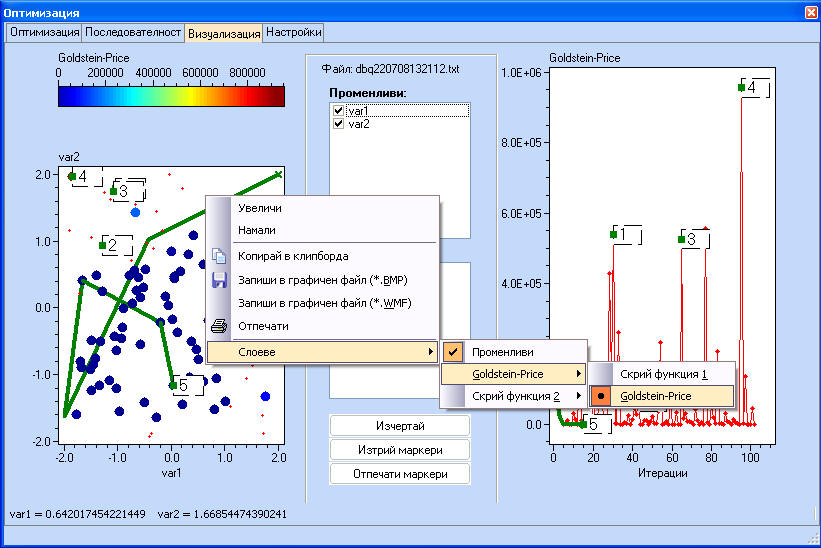The image size is (821, 548).
Task: Toggle the var2 variable checkbox
Action: pos(339,124)
